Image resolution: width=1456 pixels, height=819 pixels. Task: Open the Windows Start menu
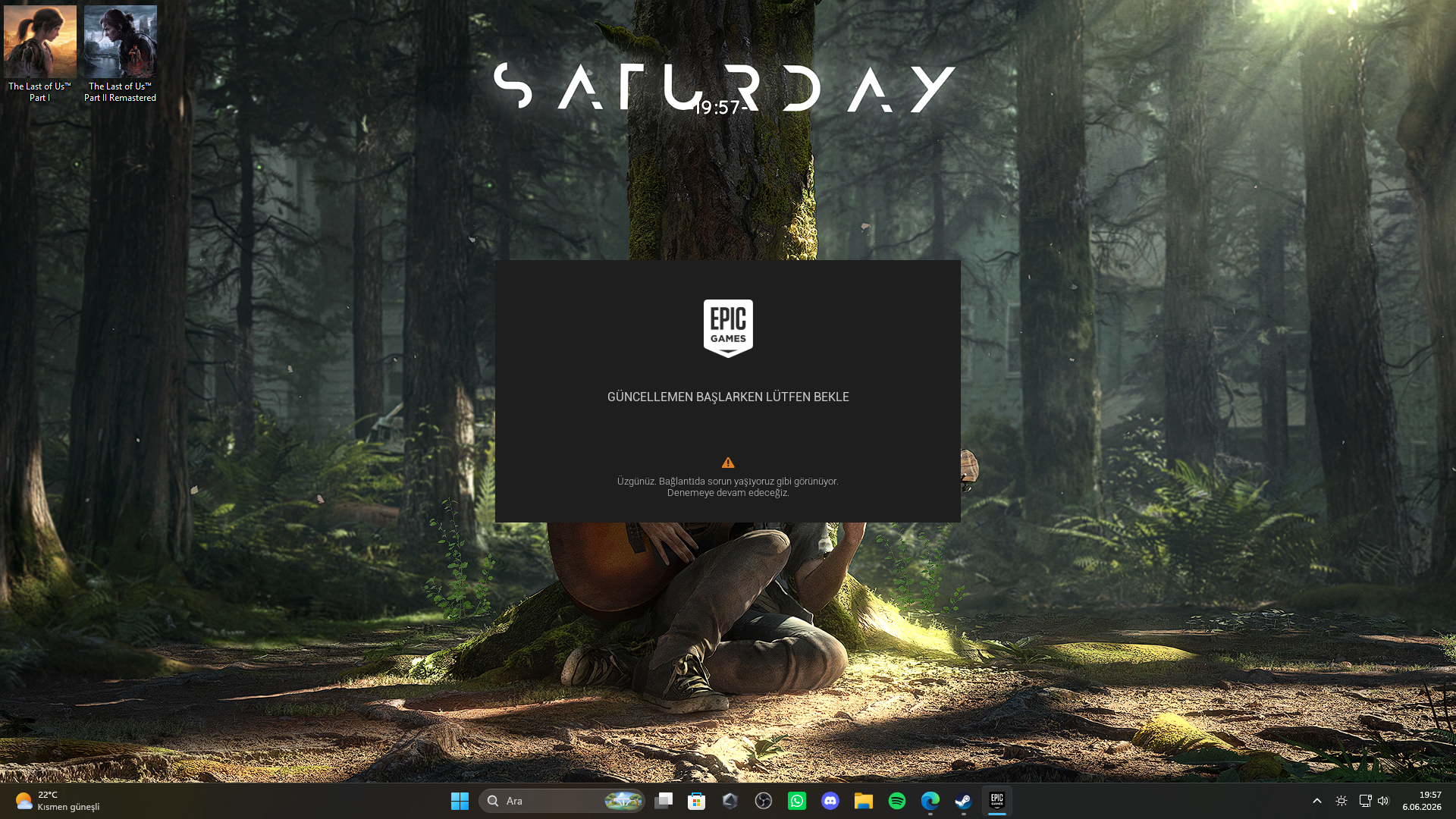(x=460, y=801)
